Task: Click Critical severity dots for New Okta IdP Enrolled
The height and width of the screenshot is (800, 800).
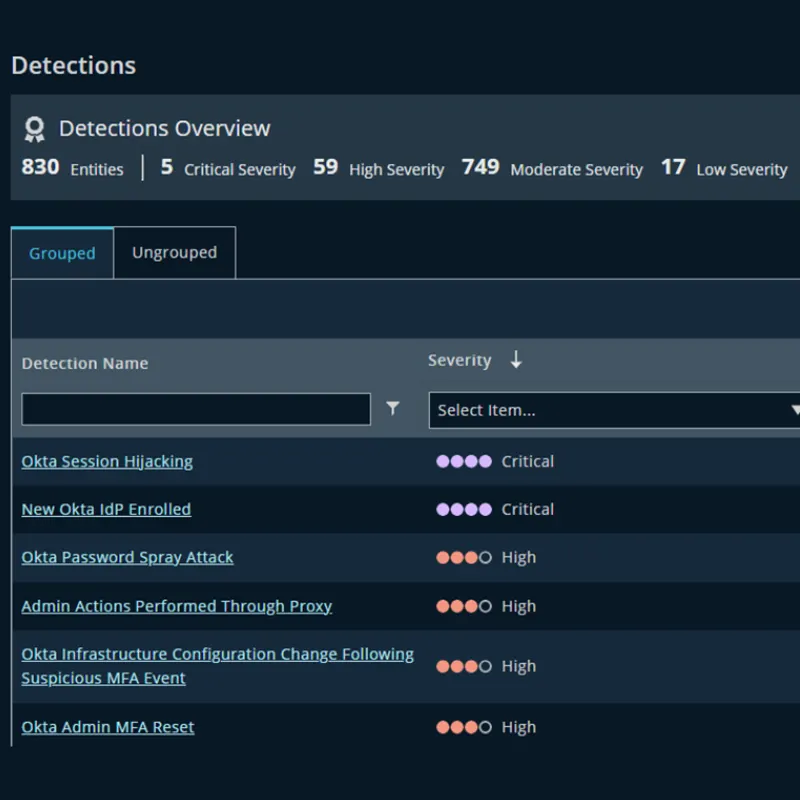Action: tap(464, 509)
